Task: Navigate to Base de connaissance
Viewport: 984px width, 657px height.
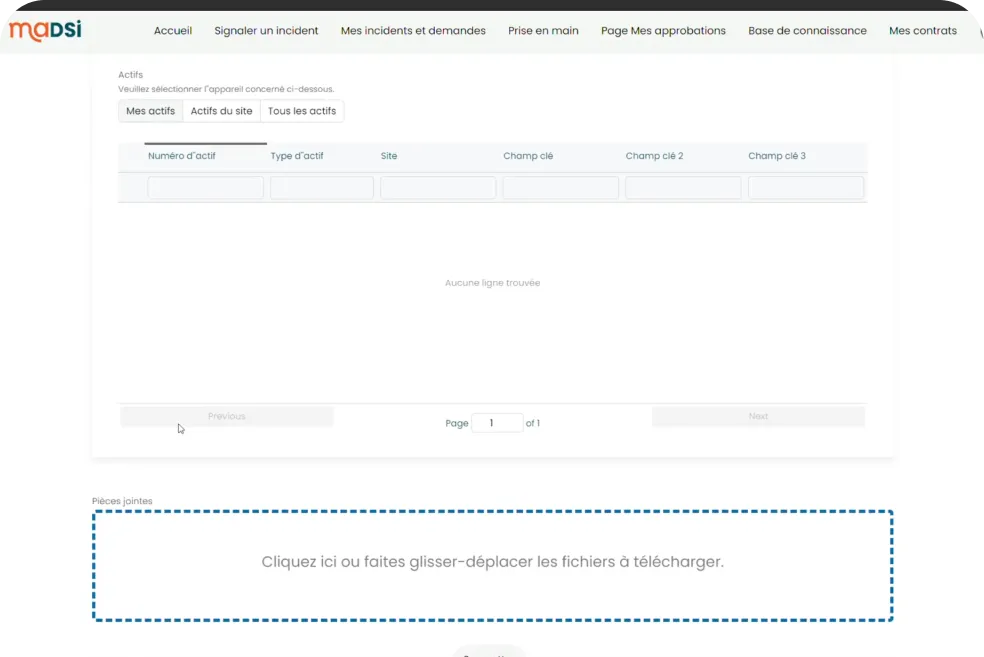Action: [x=807, y=31]
